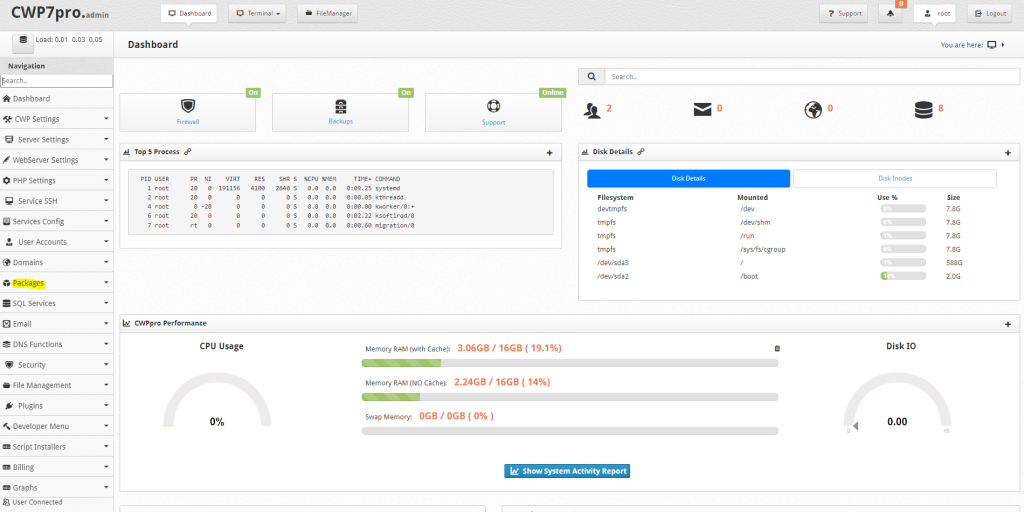Click the magnifier search icon

point(592,76)
